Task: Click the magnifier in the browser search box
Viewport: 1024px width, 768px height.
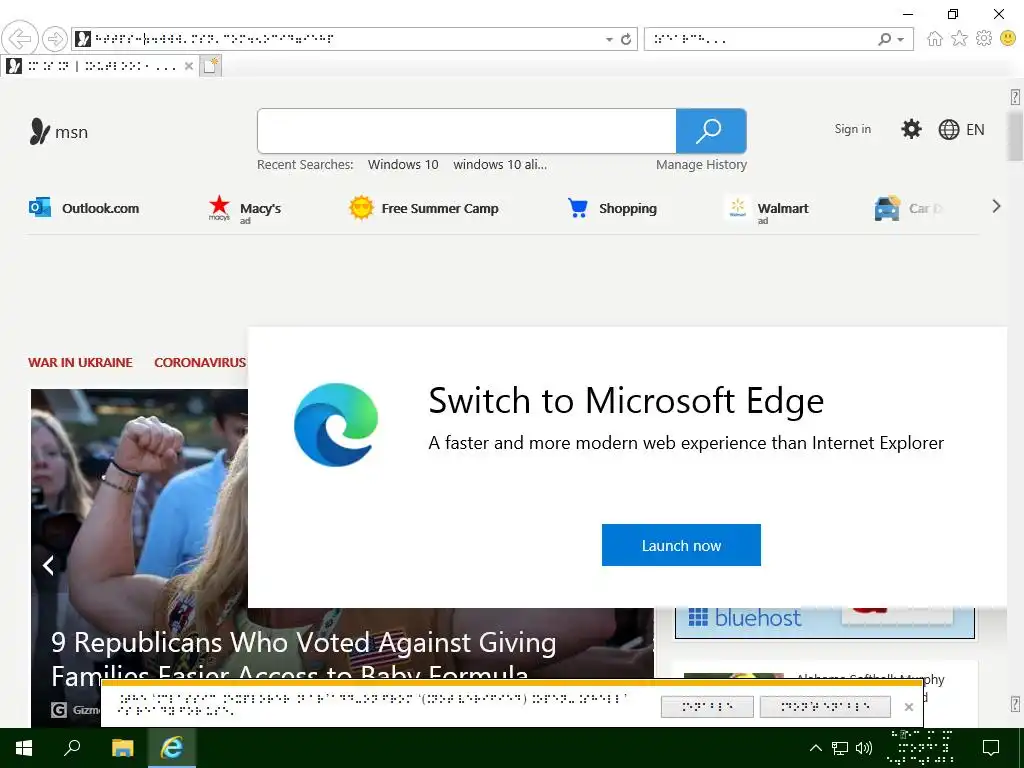Action: coord(884,39)
